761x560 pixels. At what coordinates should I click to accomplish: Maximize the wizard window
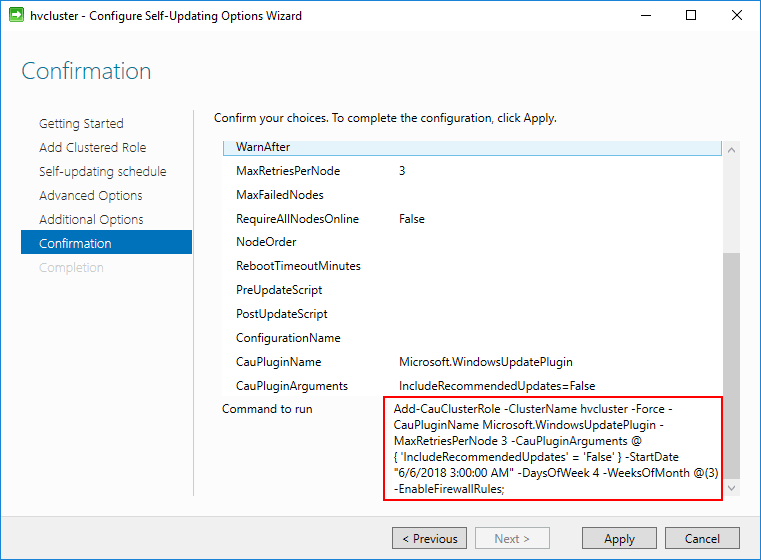point(691,15)
